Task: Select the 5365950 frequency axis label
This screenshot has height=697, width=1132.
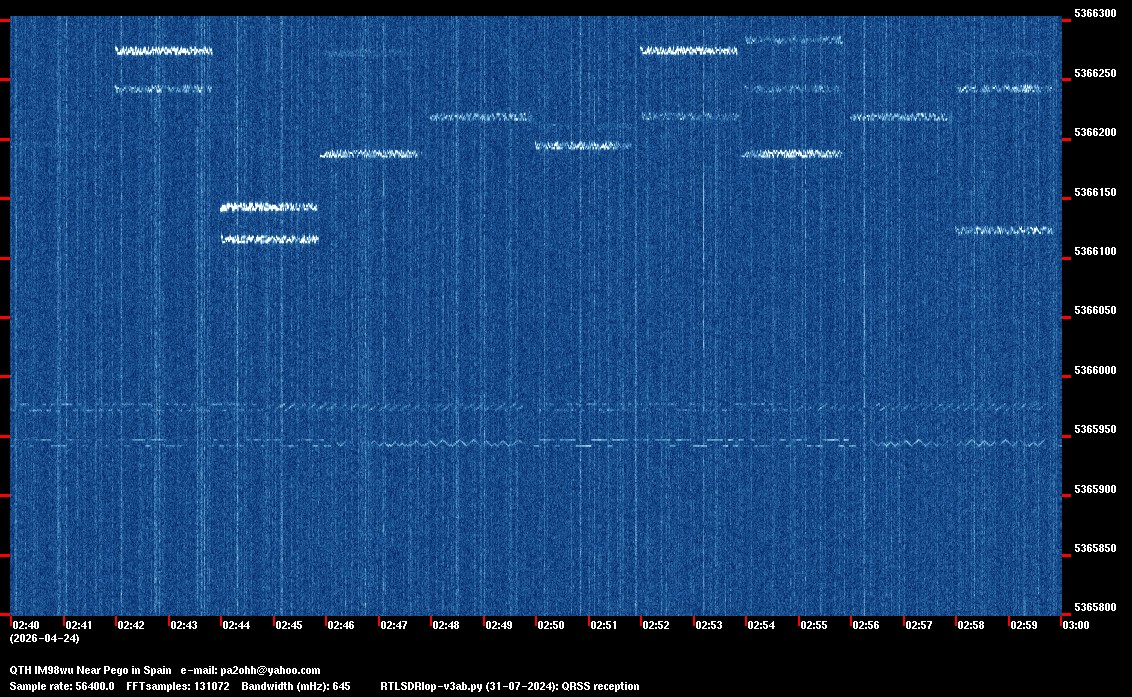Action: click(x=1094, y=430)
